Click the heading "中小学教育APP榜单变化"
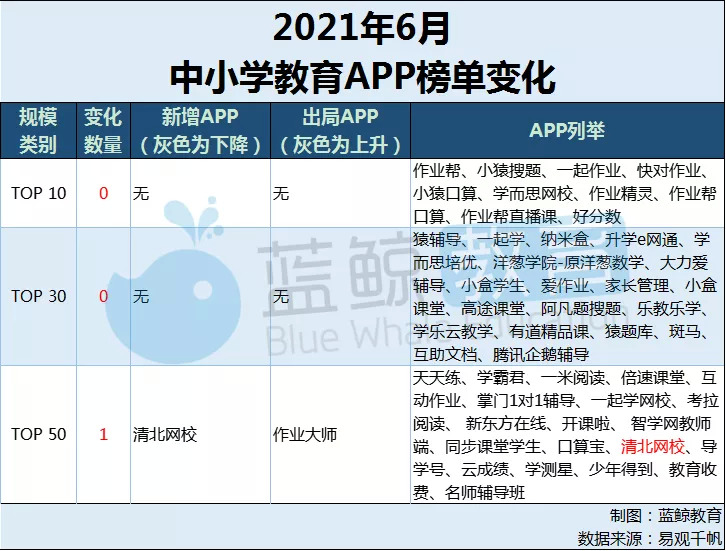This screenshot has height=551, width=726. pos(363,78)
